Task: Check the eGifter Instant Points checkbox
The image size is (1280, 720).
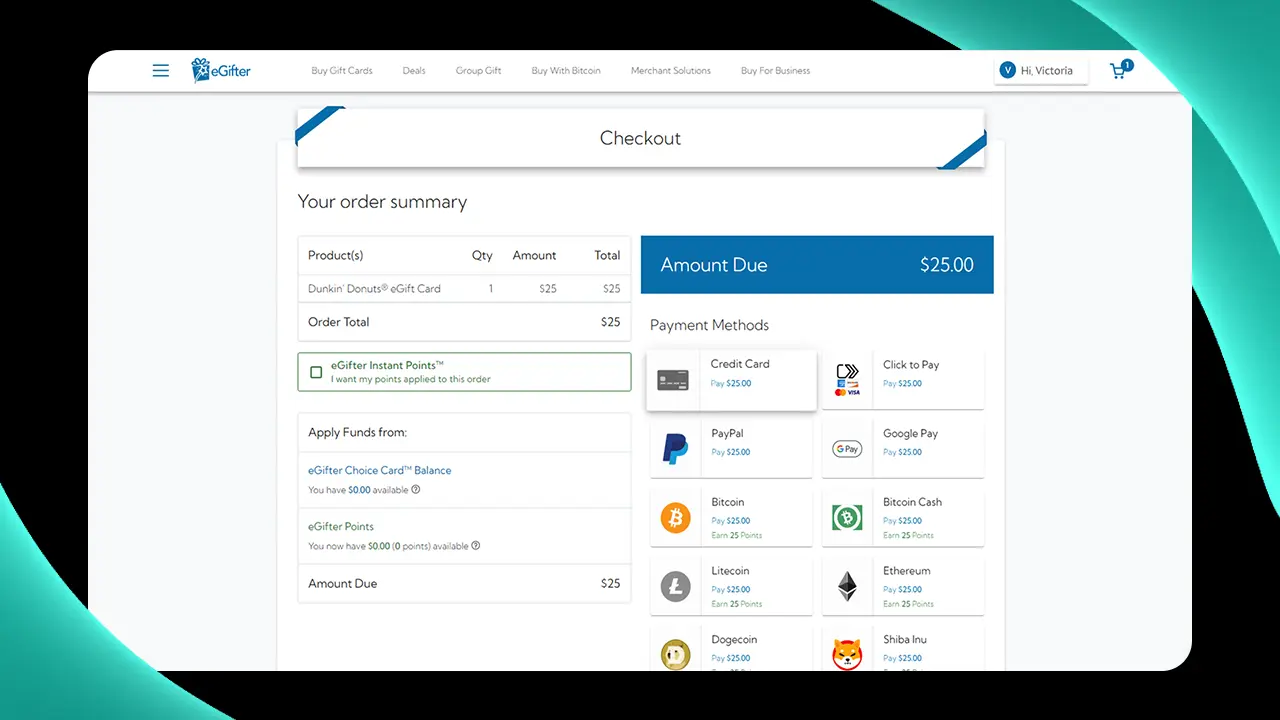Action: coord(316,372)
